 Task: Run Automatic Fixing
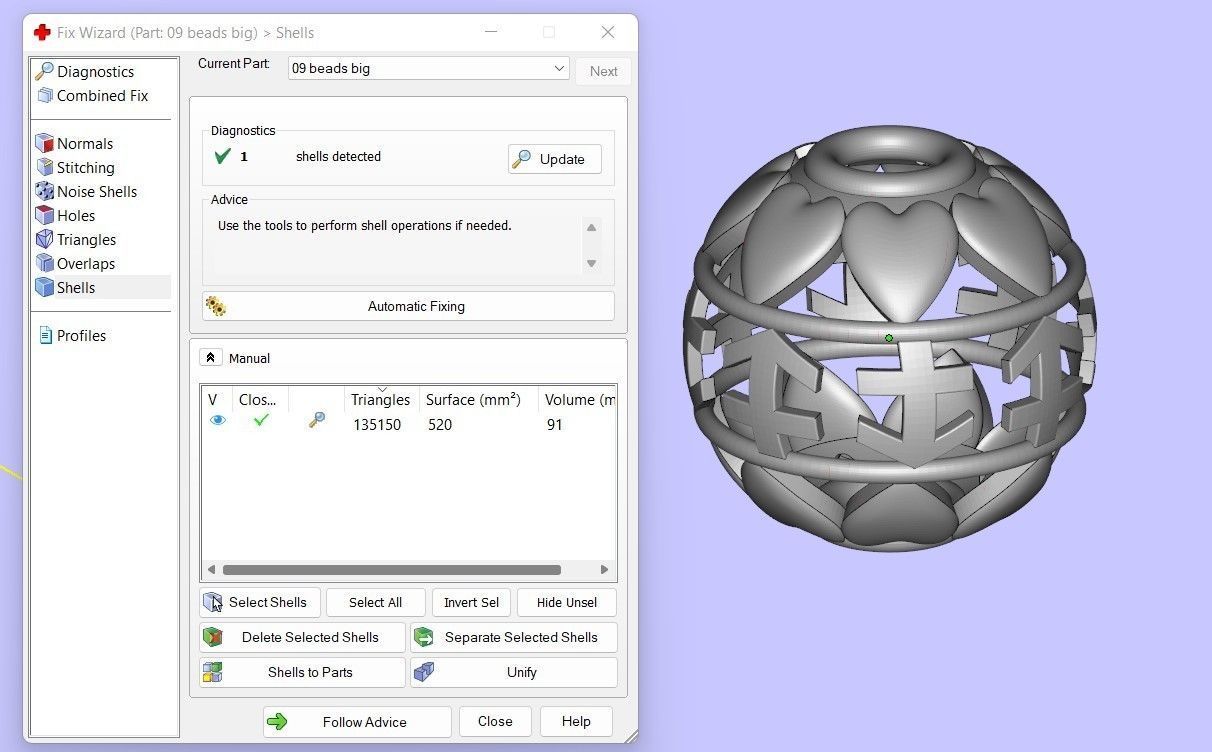pos(408,306)
